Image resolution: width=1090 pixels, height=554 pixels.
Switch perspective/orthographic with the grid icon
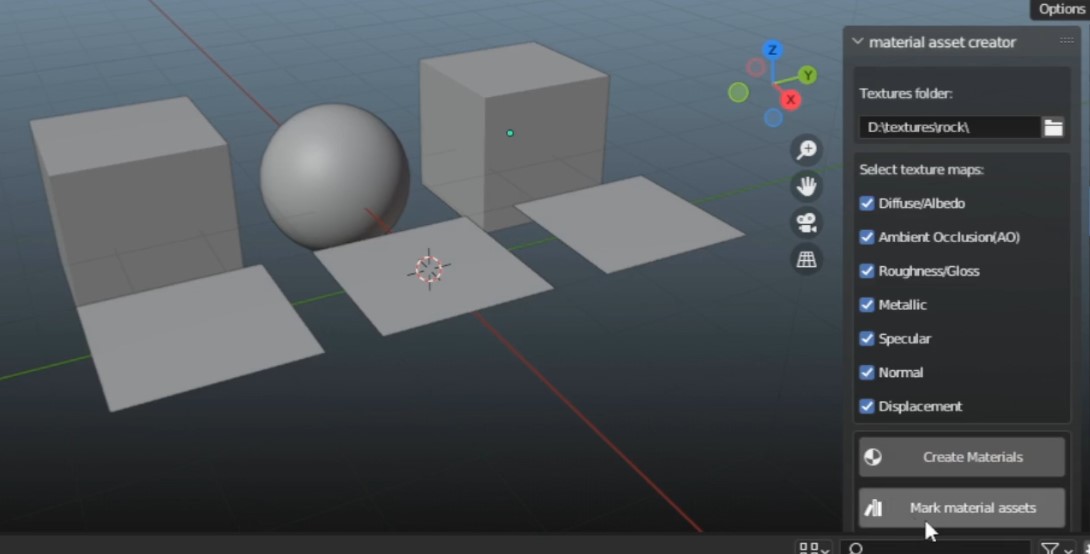[x=806, y=259]
